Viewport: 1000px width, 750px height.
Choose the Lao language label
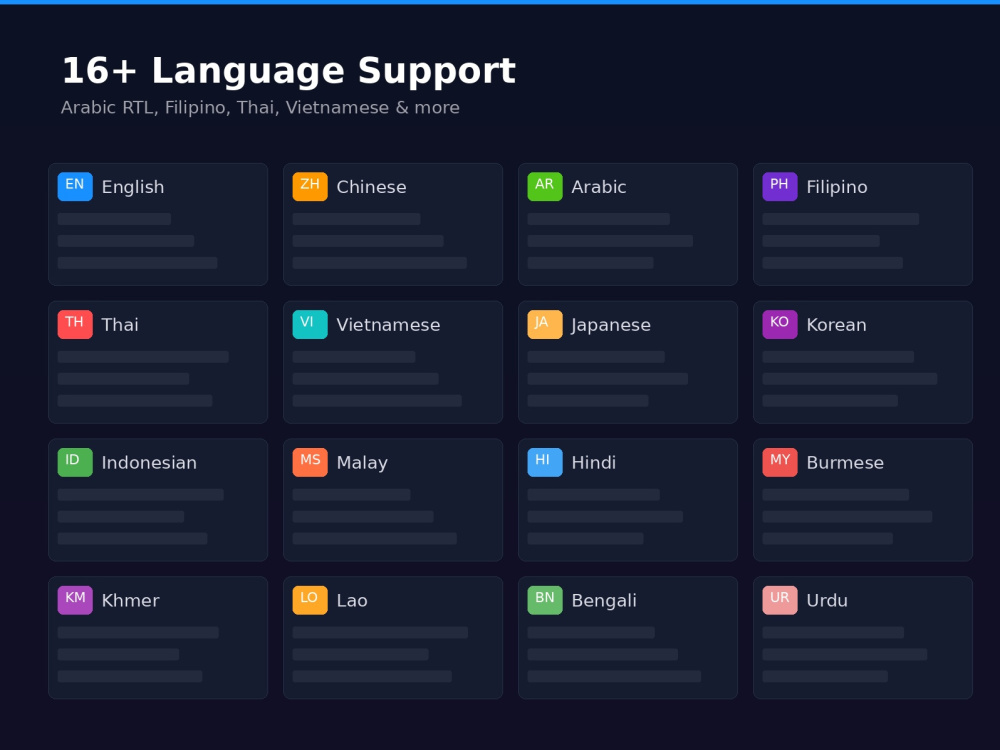tap(352, 601)
